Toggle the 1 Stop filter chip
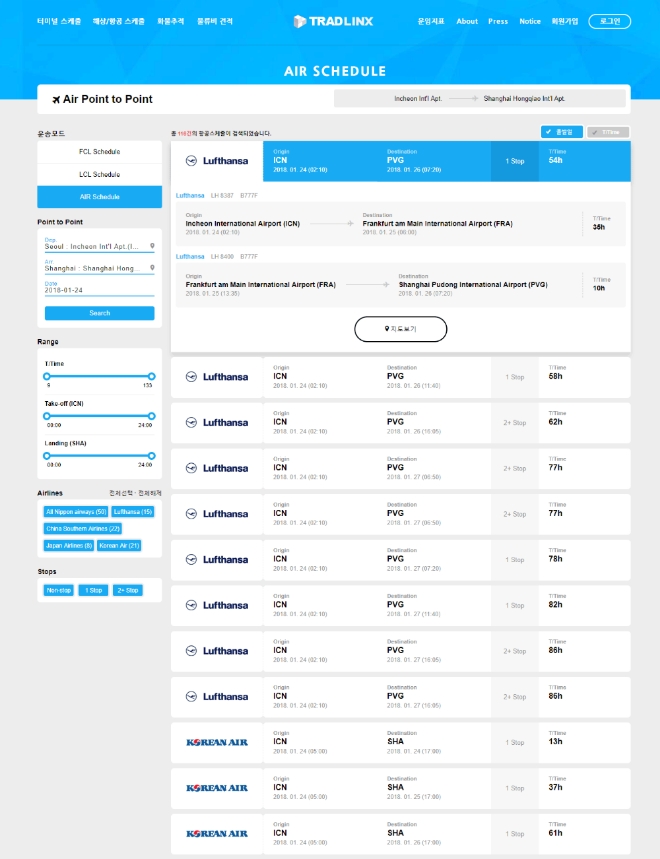660x859 pixels. pos(93,591)
